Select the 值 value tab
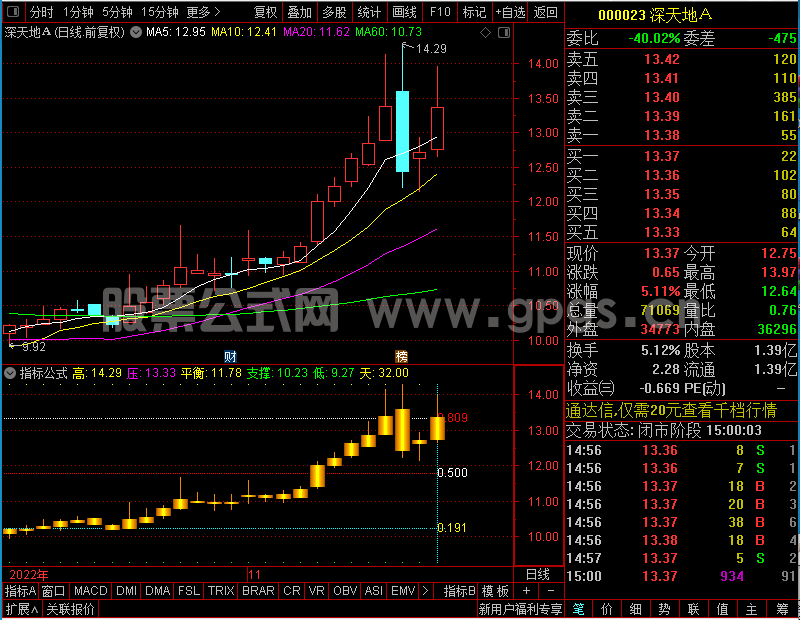Image resolution: width=800 pixels, height=620 pixels. [722, 609]
